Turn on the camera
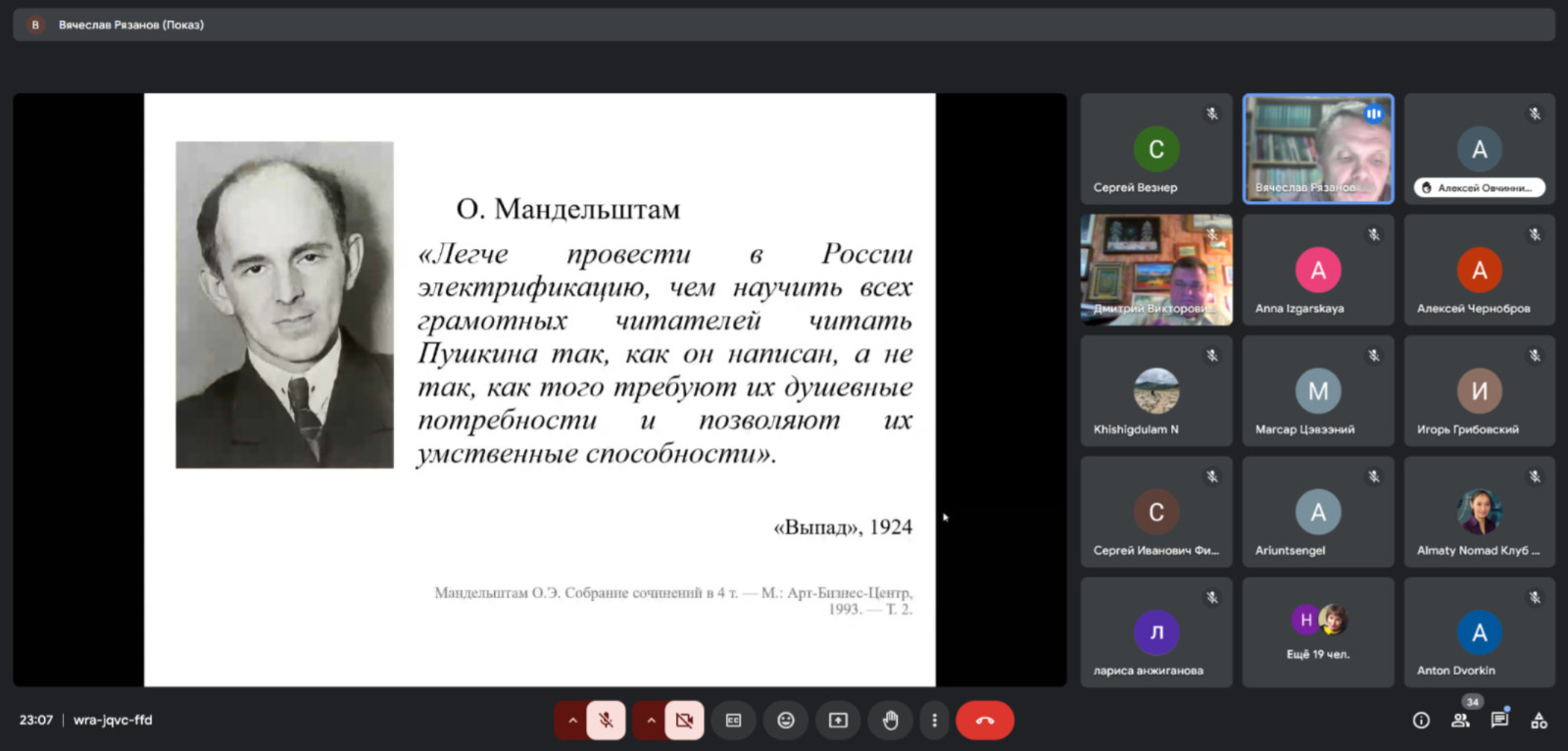 (684, 721)
